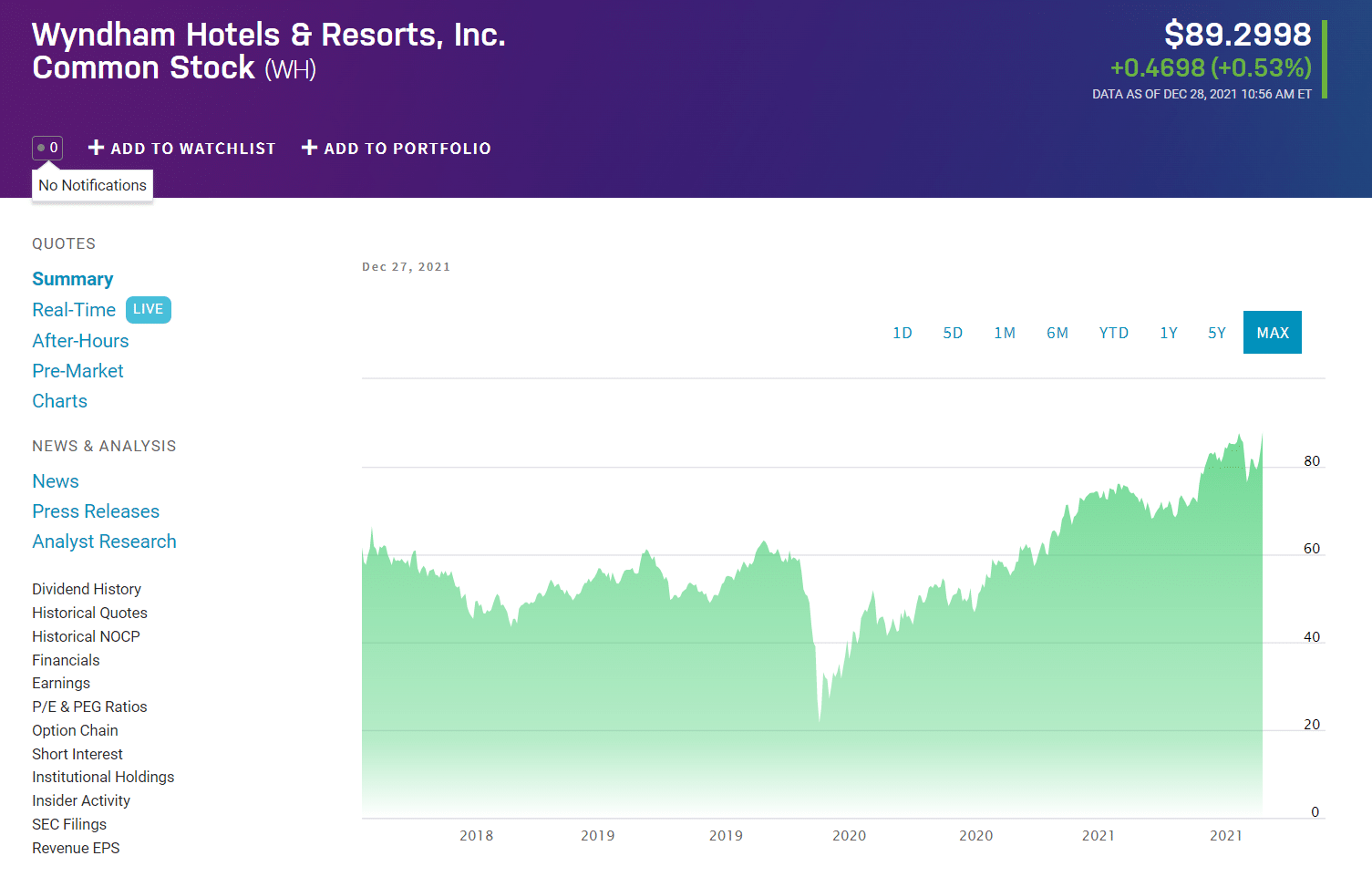Open the Charts link
This screenshot has height=887, width=1372.
tap(60, 401)
